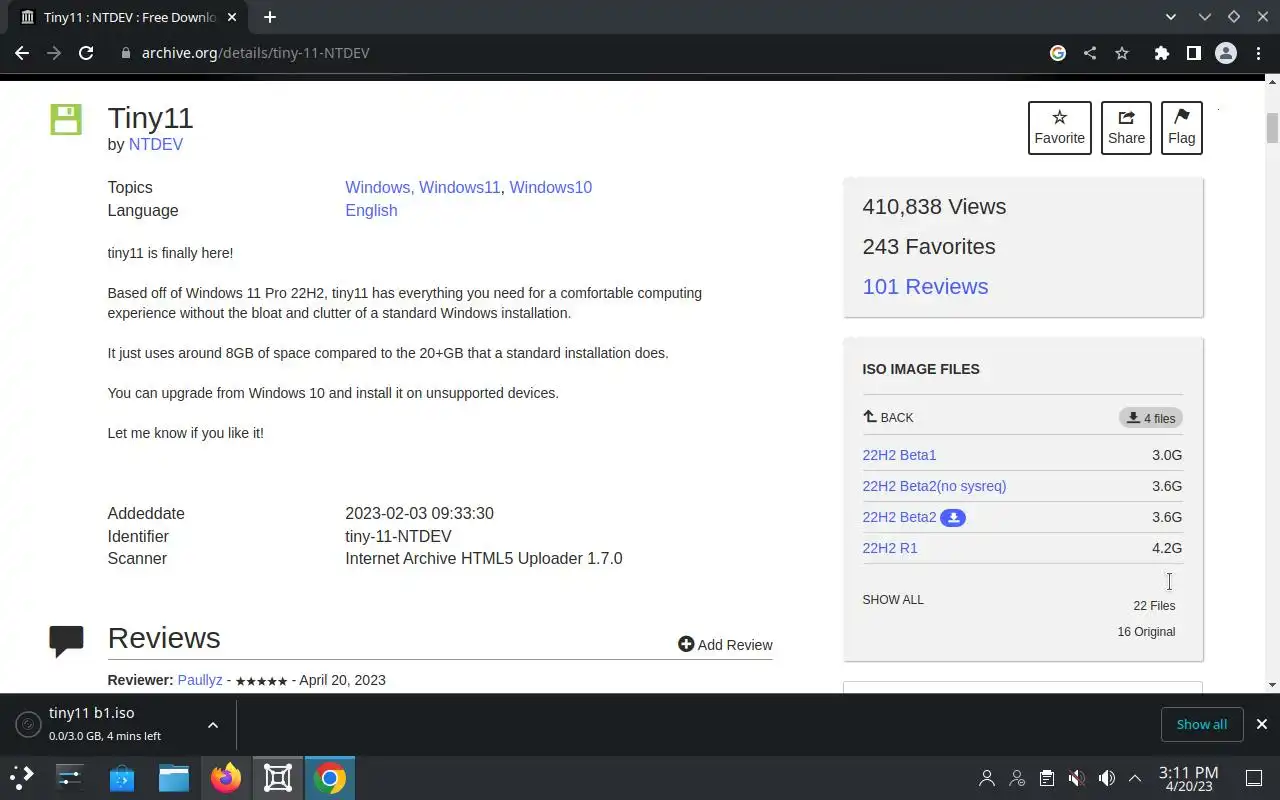
Task: Click the browser forward arrow
Action: click(54, 53)
